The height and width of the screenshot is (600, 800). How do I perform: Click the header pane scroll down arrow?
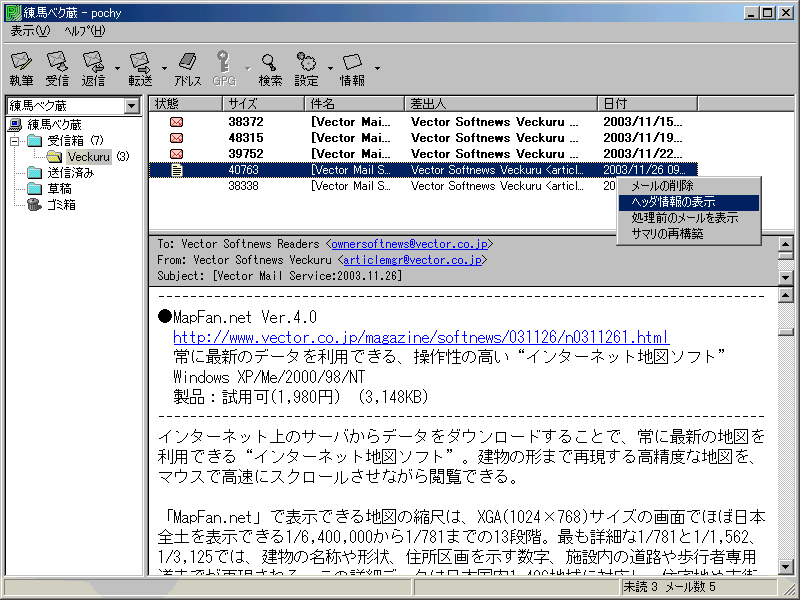tap(786, 278)
